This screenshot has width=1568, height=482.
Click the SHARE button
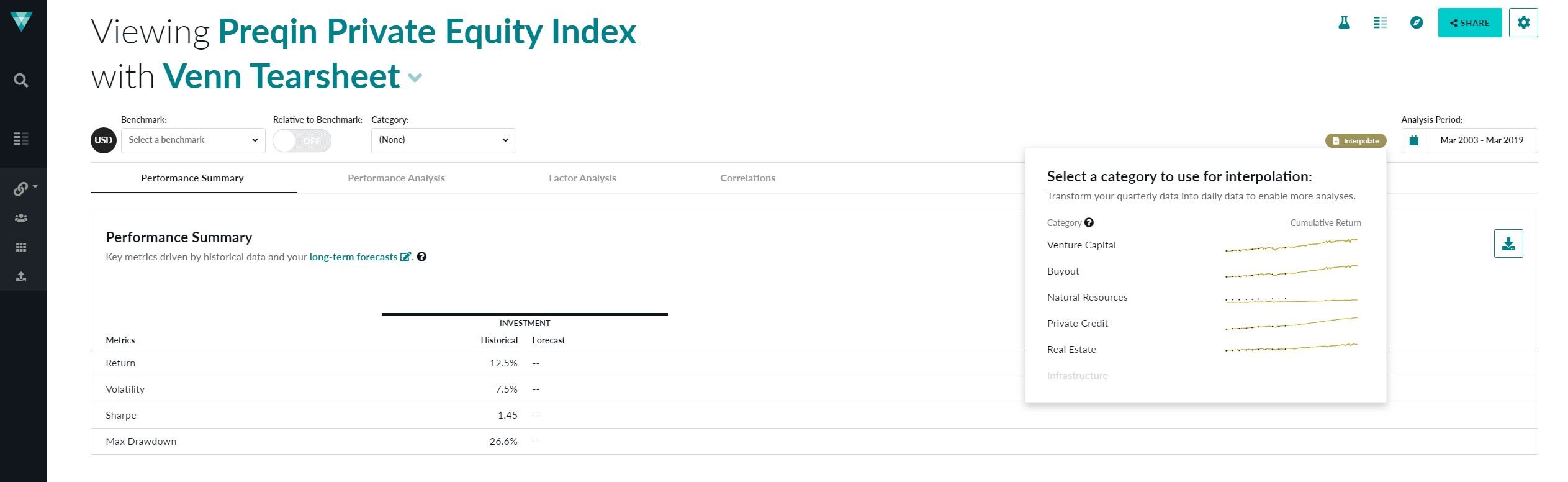[x=1469, y=23]
